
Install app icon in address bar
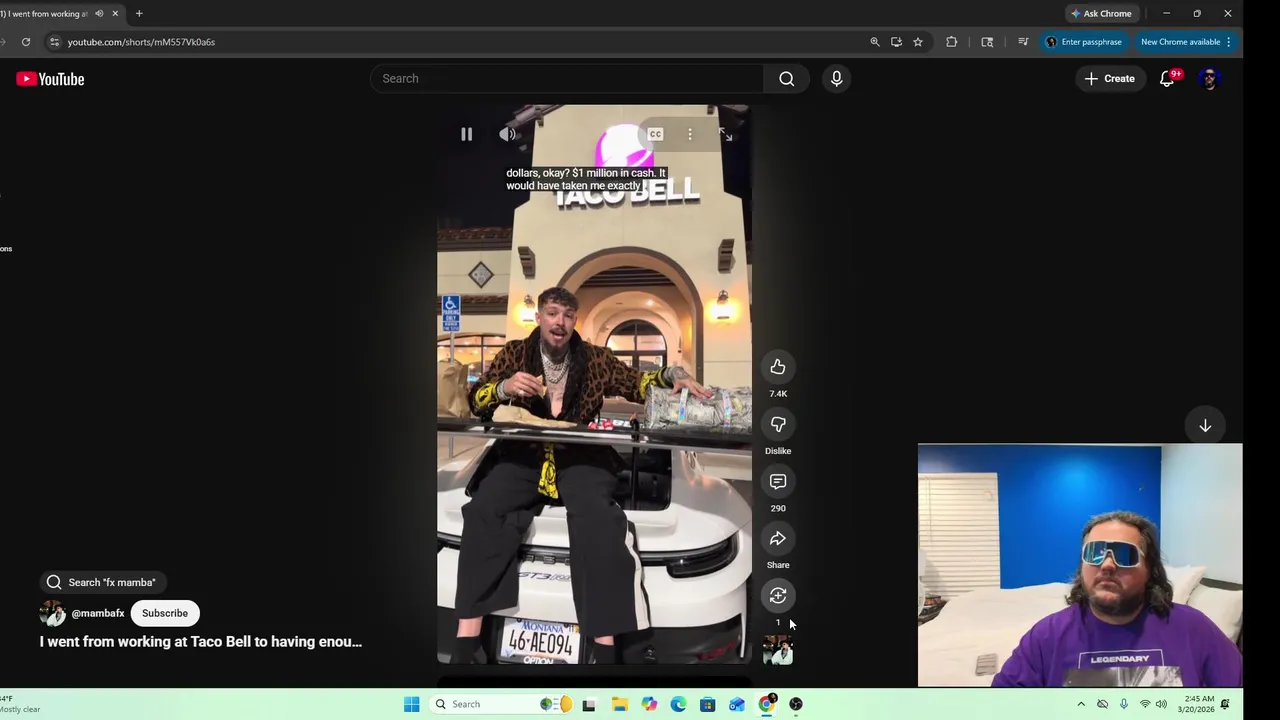[896, 42]
